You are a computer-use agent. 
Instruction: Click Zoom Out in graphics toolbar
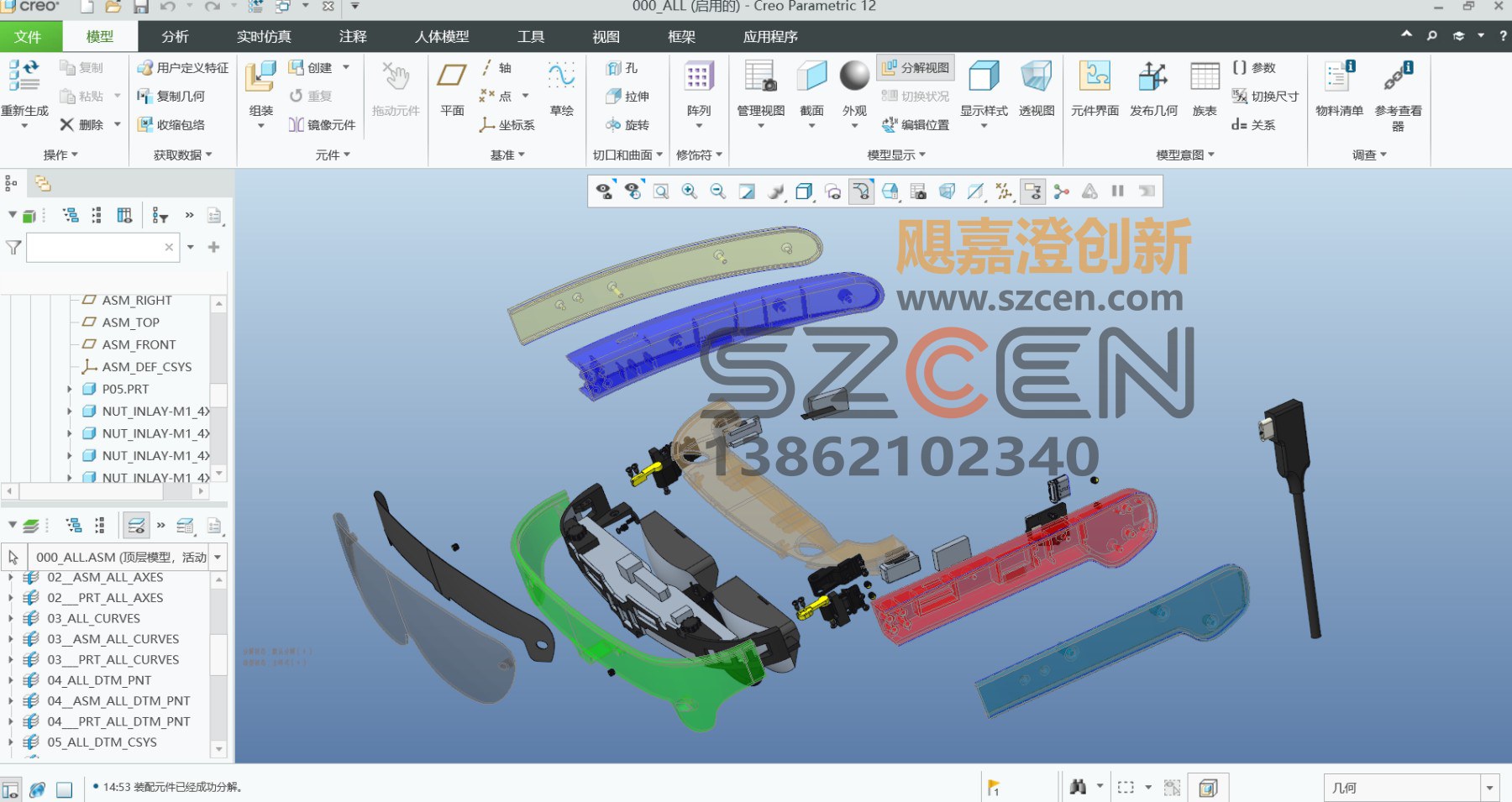coord(718,191)
